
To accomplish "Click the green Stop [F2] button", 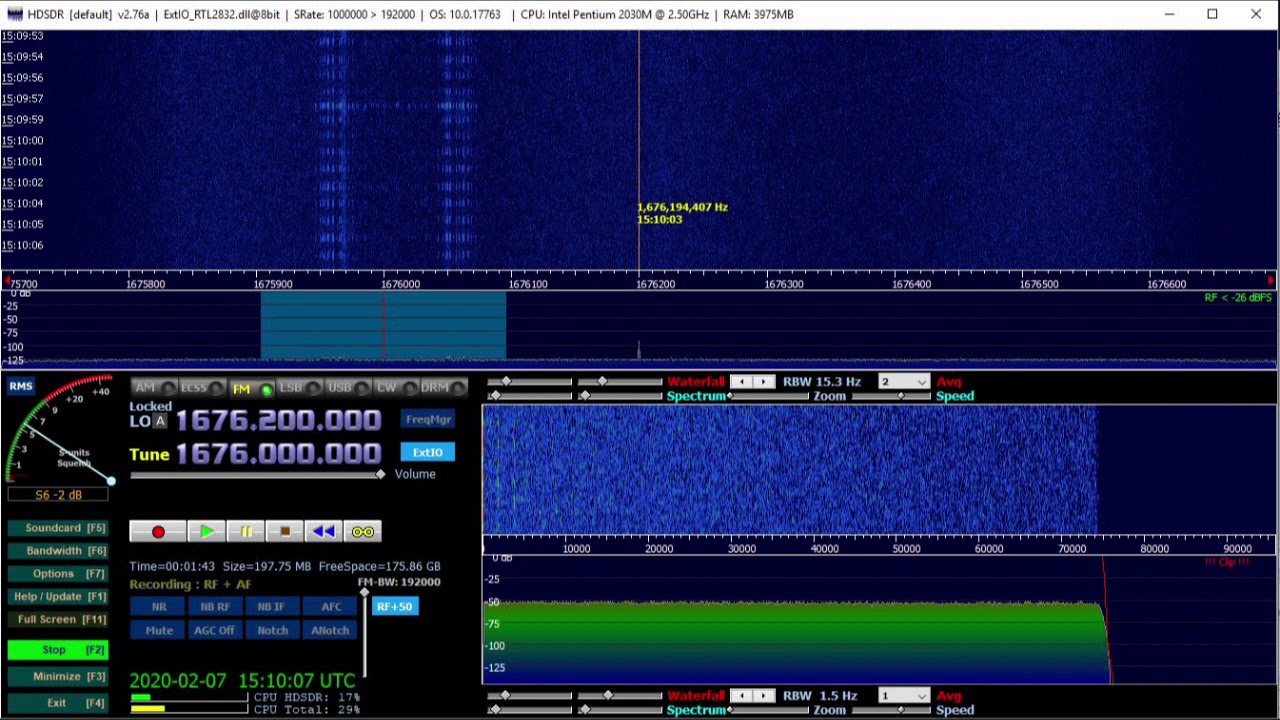I will tap(58, 650).
